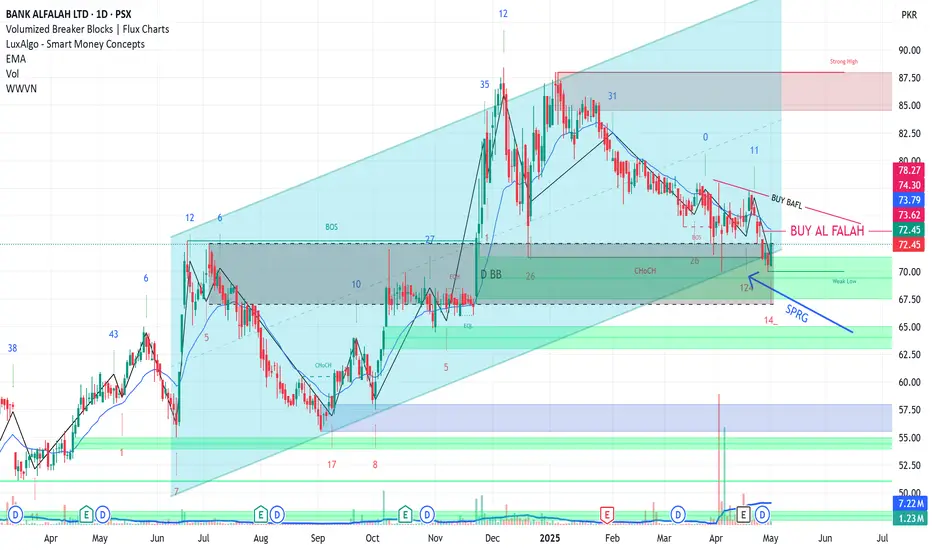Click the BANK ALFALAH LTD symbol title

pyautogui.click(x=68, y=14)
